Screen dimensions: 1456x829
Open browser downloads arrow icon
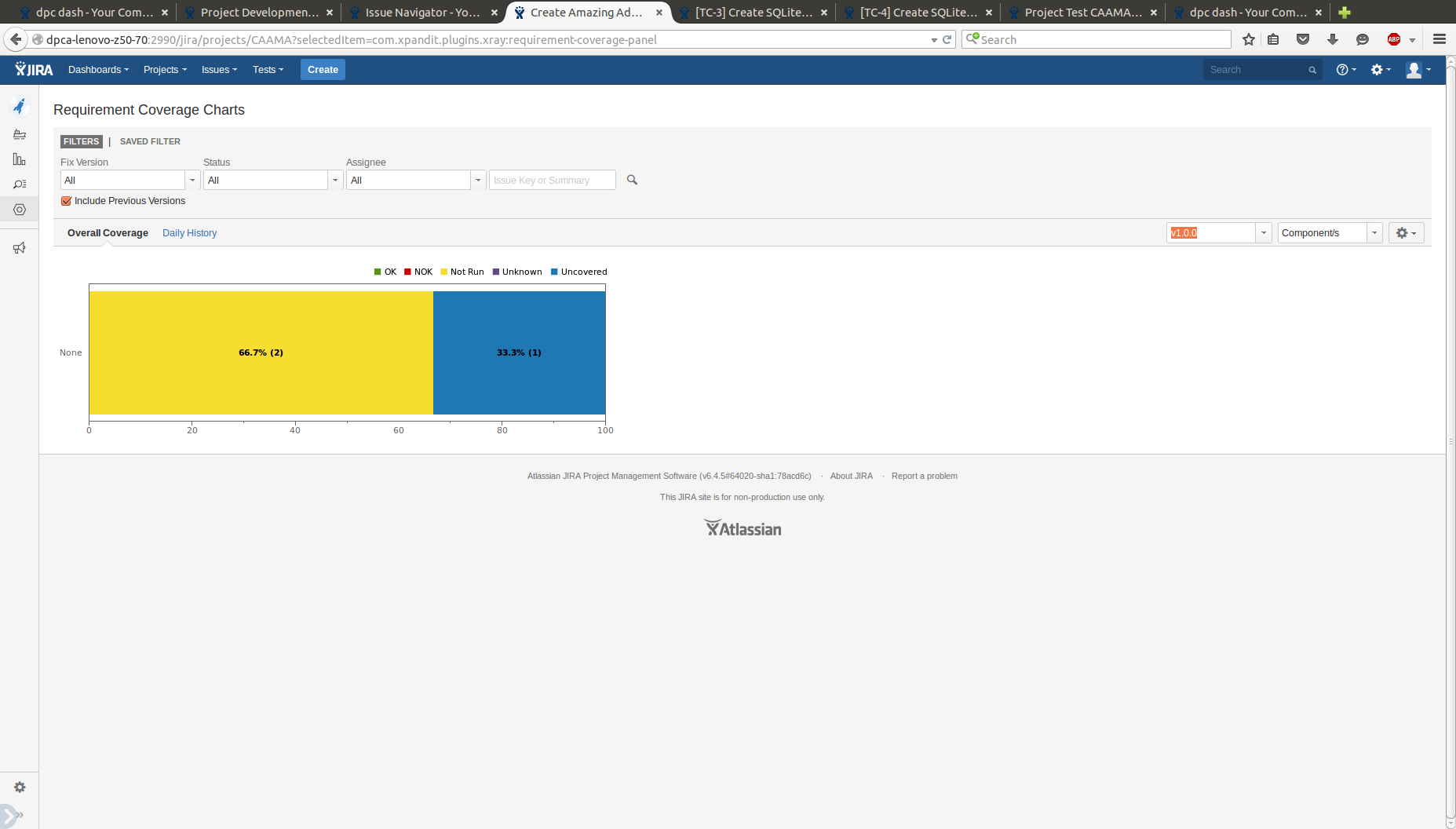coord(1333,39)
